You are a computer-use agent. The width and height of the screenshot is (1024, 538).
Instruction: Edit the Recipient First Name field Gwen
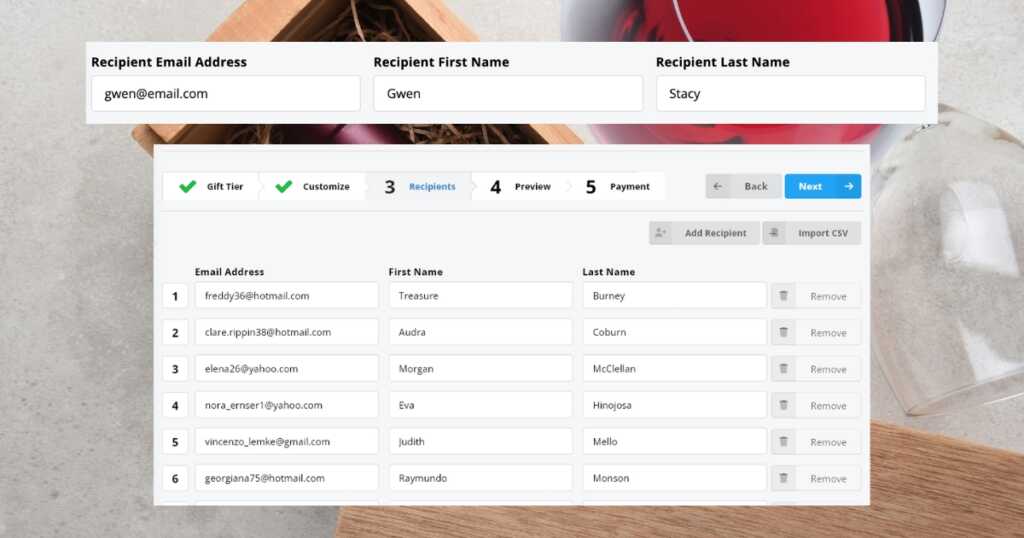[508, 93]
